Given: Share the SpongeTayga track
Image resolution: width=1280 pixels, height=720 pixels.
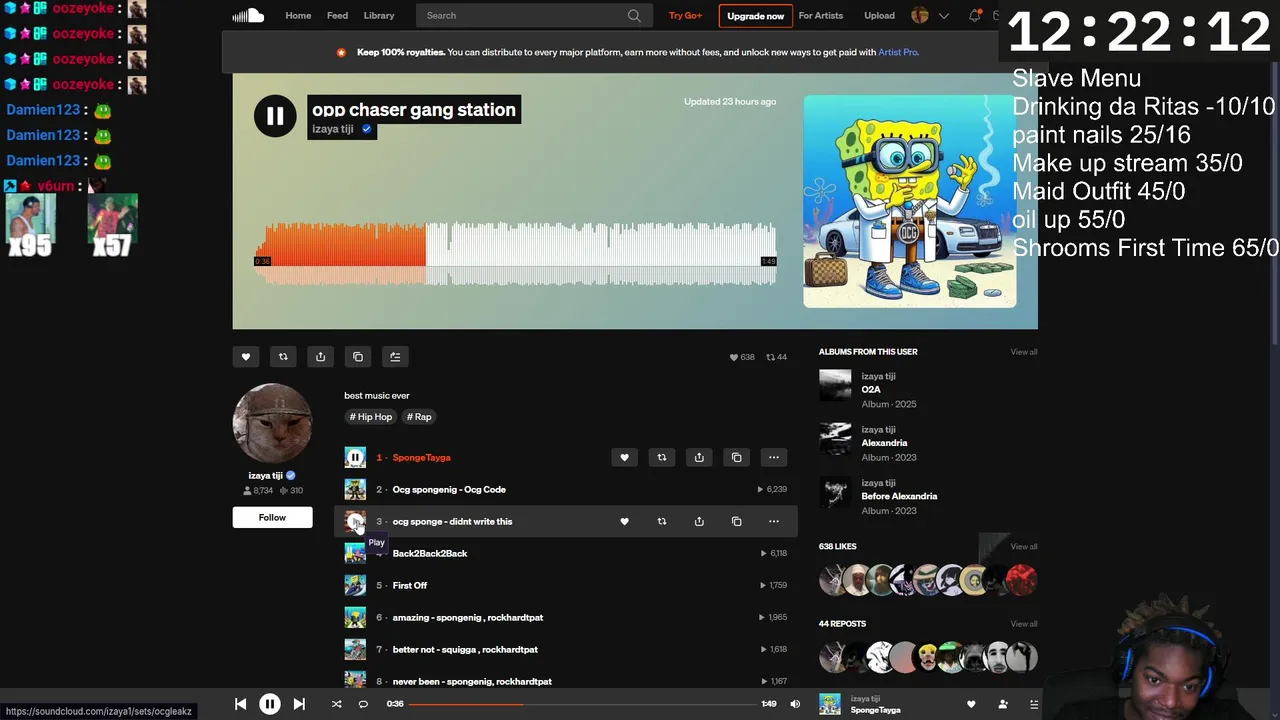Looking at the screenshot, I should [699, 457].
